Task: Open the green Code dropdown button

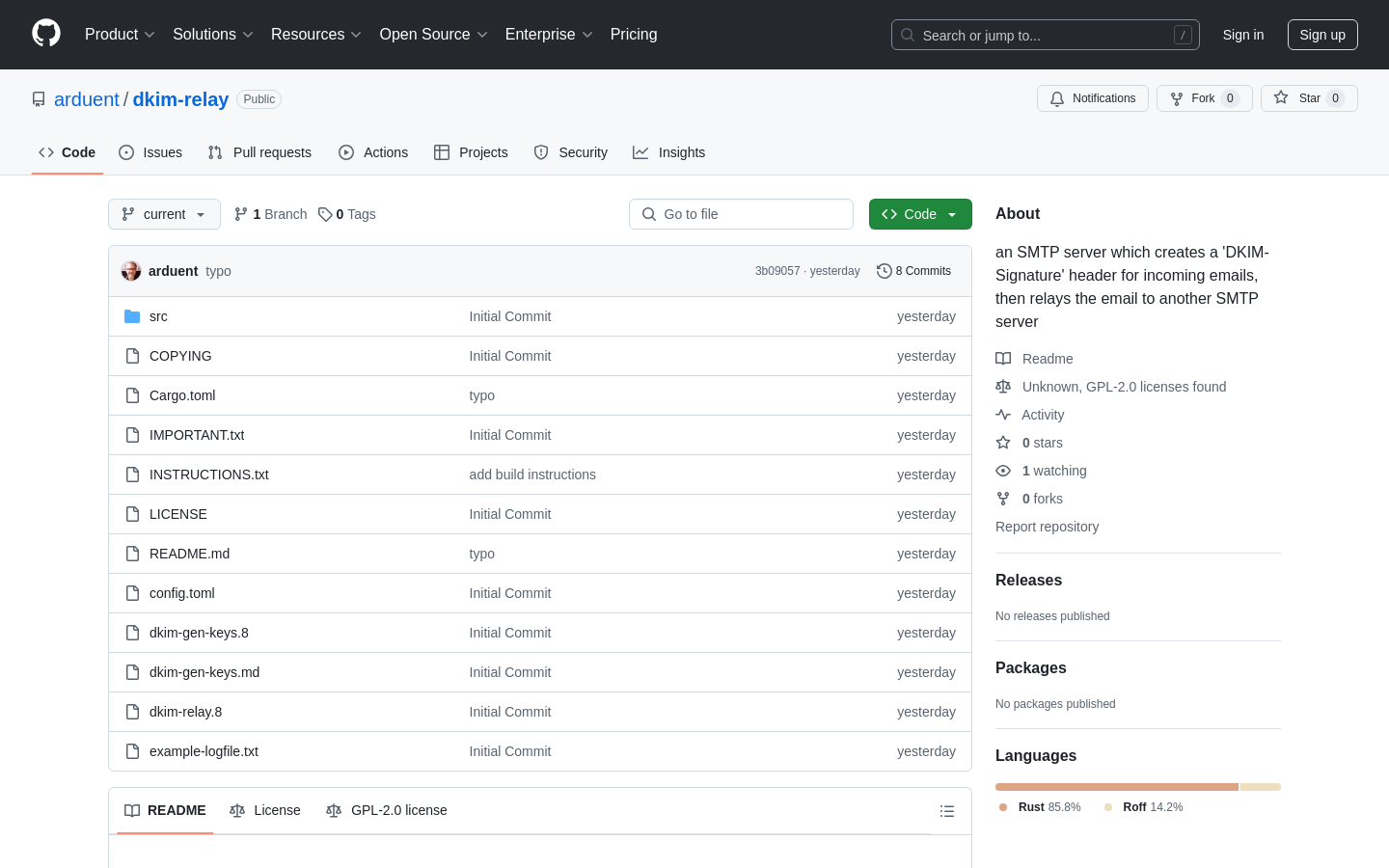Action: pyautogui.click(x=920, y=214)
